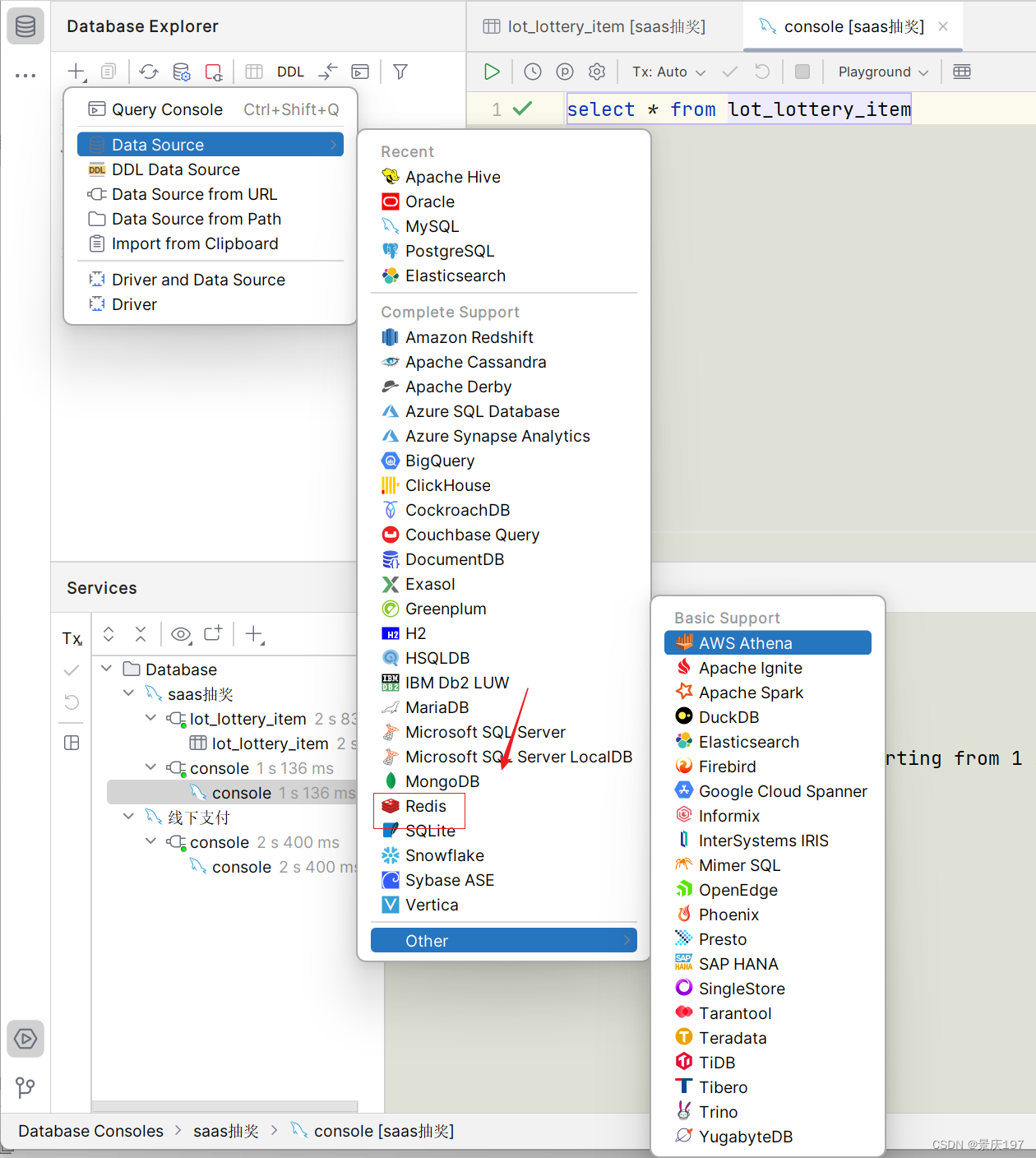Close the console [saas抽奖] tab
Viewport: 1036px width, 1158px height.
coord(943,26)
